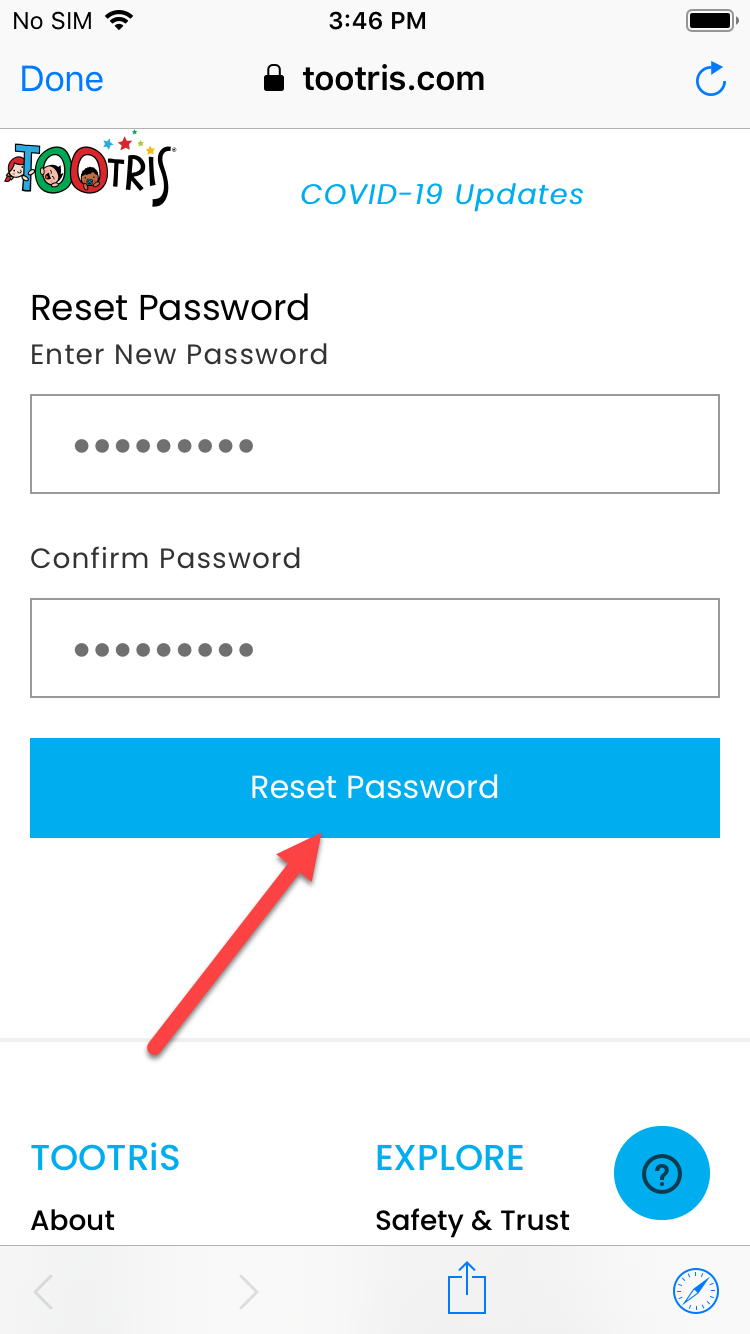Tap the reload page icon
Screen dimensions: 750x1334
(x=710, y=80)
